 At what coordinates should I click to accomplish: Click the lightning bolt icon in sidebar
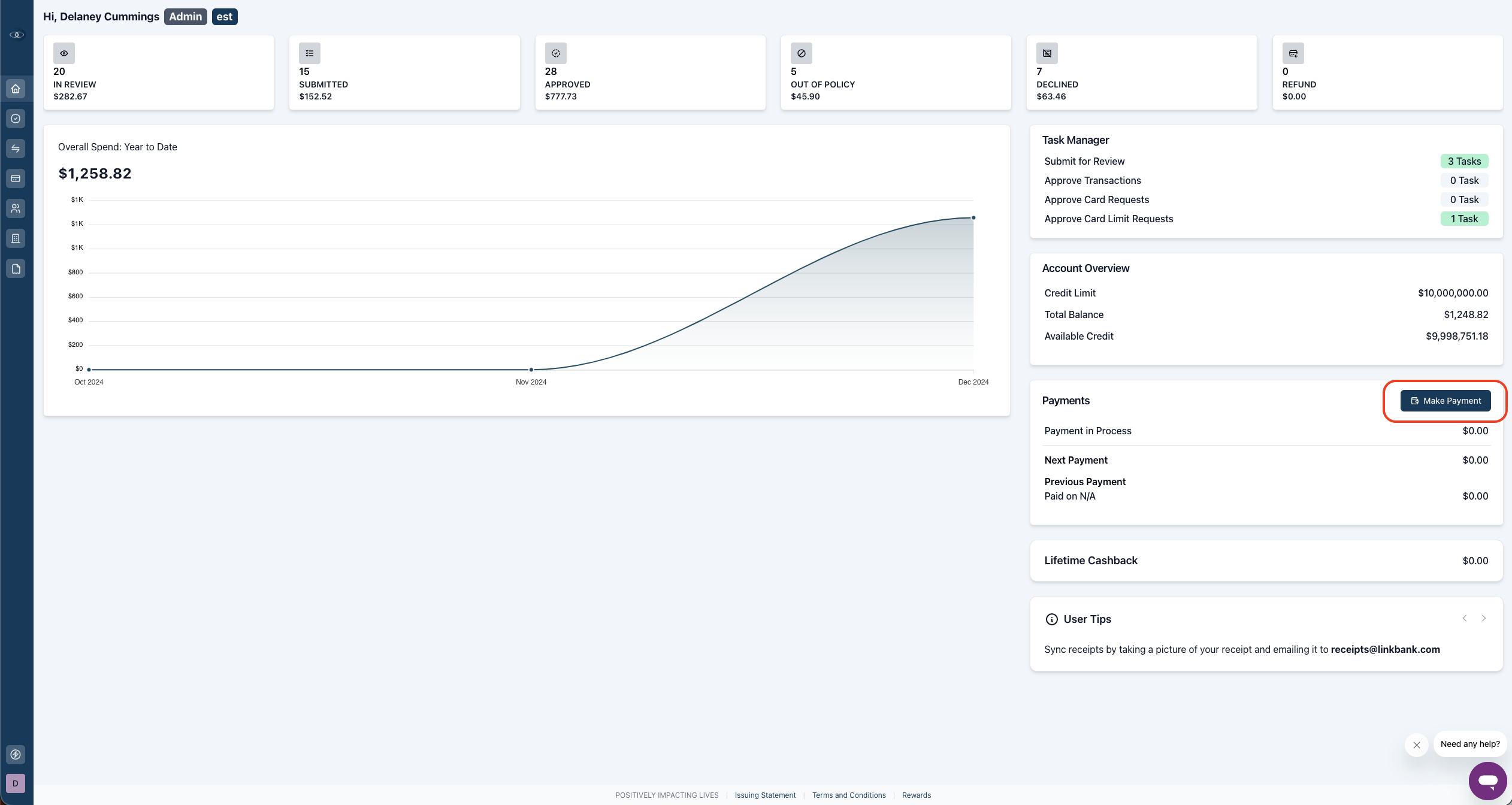point(16,754)
